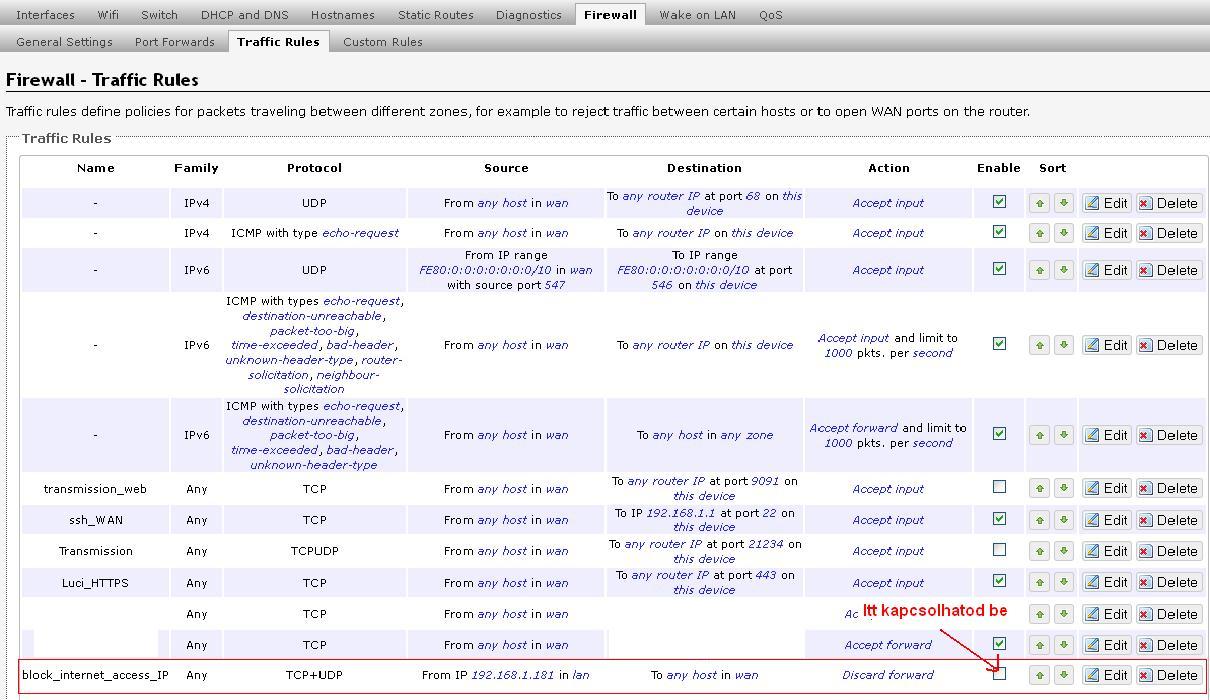This screenshot has width=1210, height=700.
Task: Move IPv6 ICMP Accept forward rule down
Action: point(1064,435)
